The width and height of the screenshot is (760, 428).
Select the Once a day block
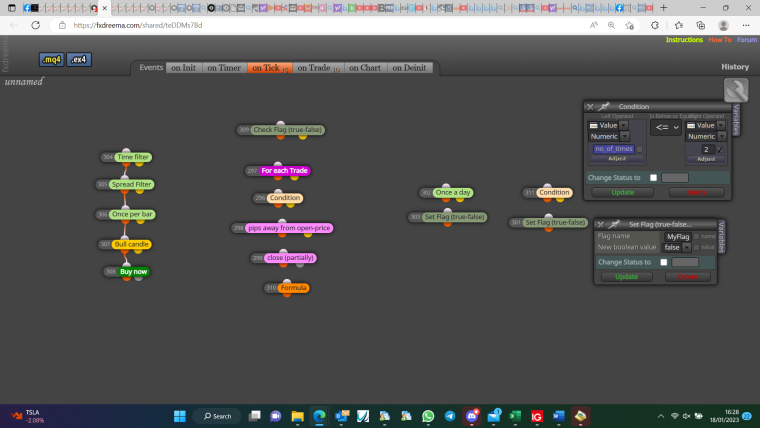click(x=453, y=192)
